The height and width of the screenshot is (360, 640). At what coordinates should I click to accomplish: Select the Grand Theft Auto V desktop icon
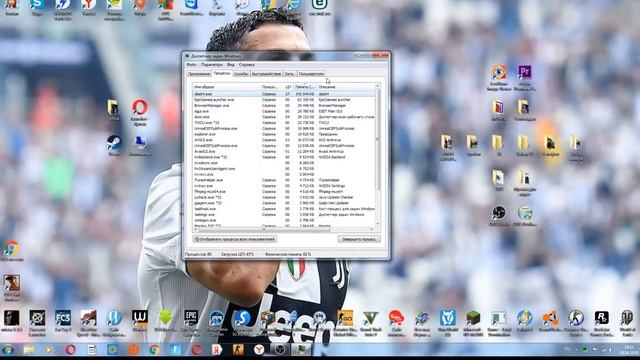(x=371, y=323)
